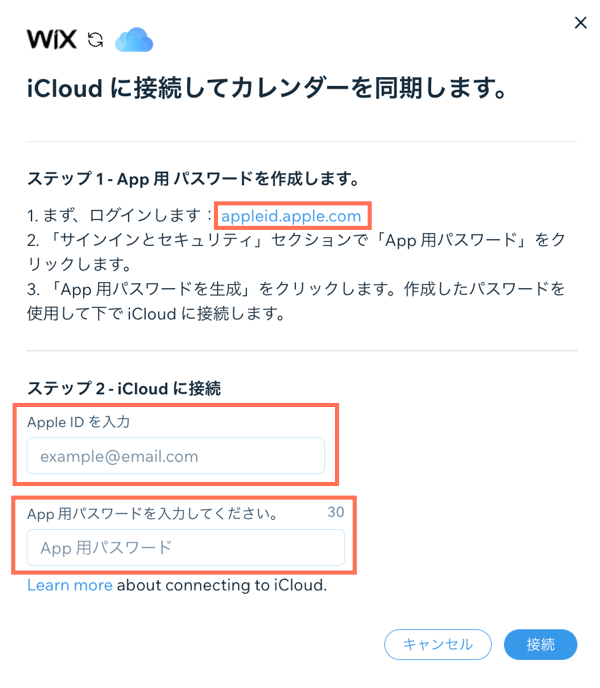Image resolution: width=600 pixels, height=688 pixels.
Task: Click the iCloud calendar sync heading
Action: point(265,90)
